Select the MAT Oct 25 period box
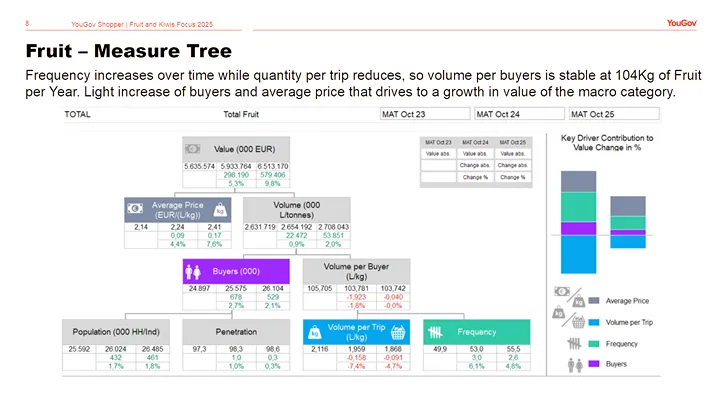Screen dimensions: 712x400 614,115
